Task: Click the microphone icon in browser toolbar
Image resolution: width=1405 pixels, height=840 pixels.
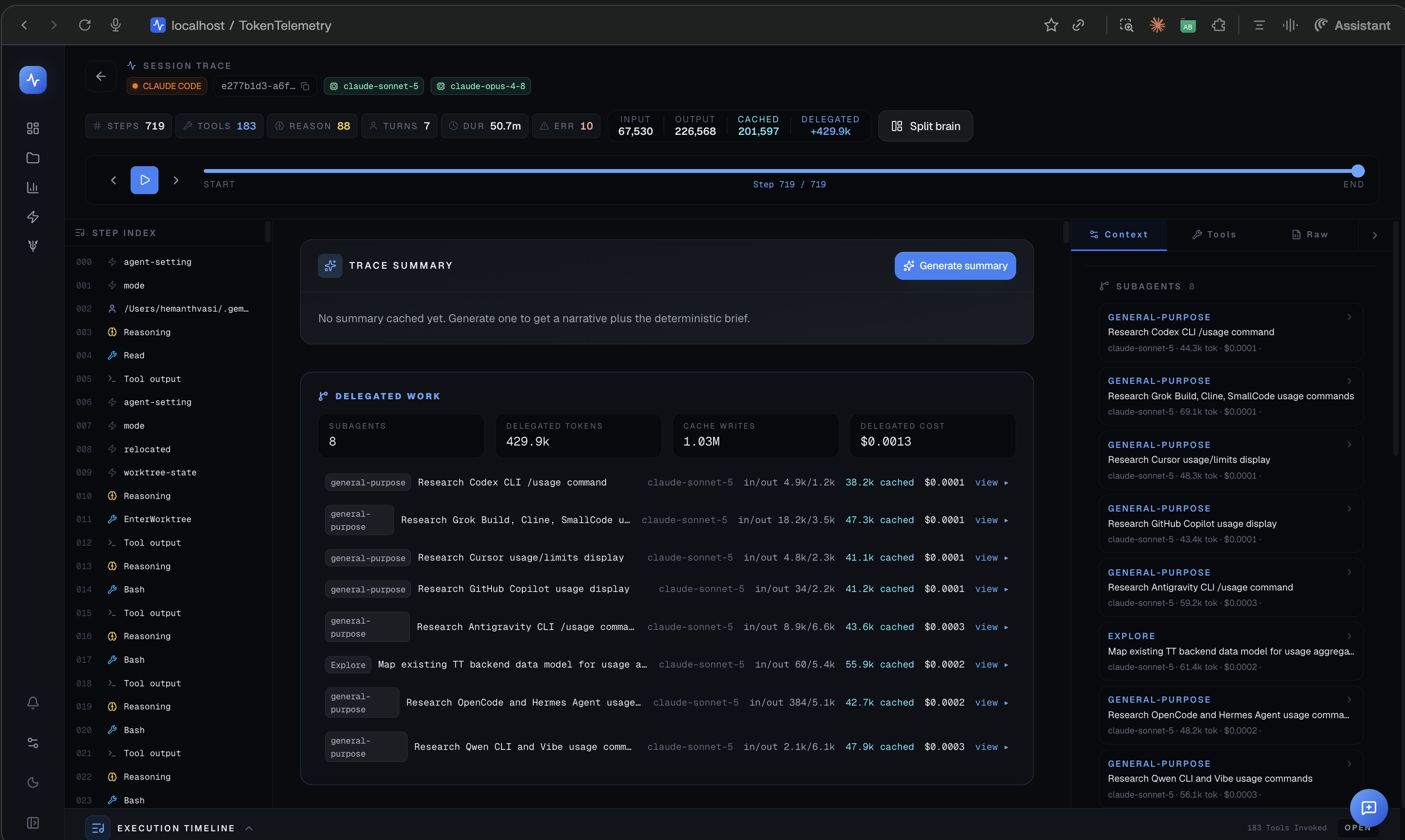Action: pyautogui.click(x=116, y=25)
